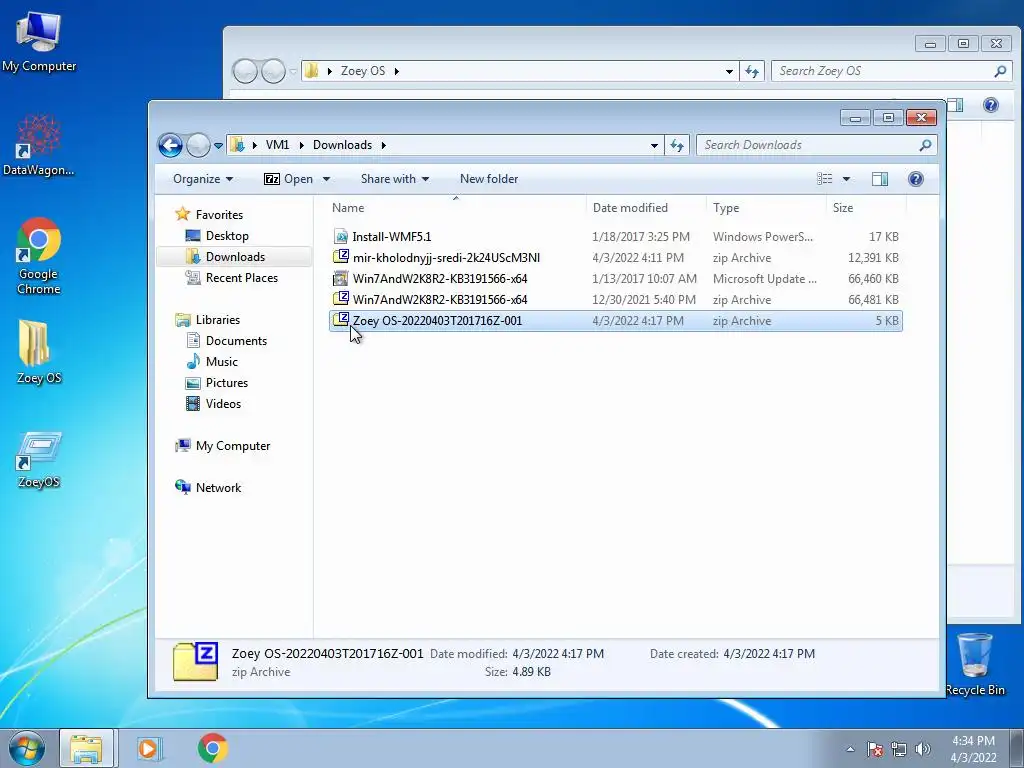Viewport: 1024px width, 768px height.
Task: Sort by Type column
Action: (x=766, y=208)
